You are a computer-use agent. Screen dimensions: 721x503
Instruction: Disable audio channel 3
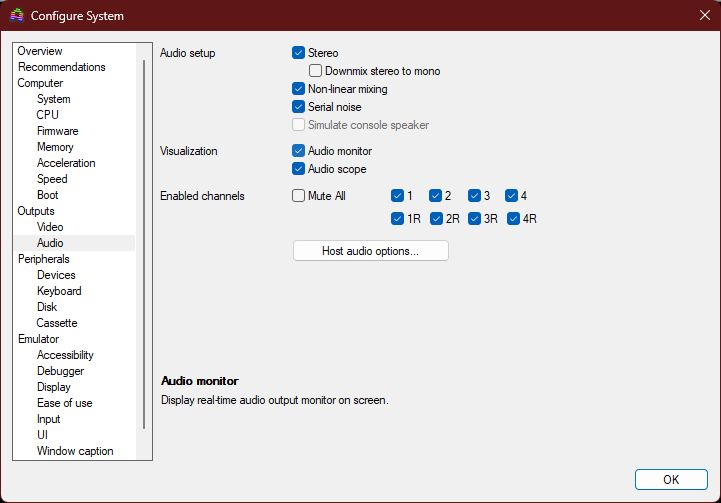point(475,196)
